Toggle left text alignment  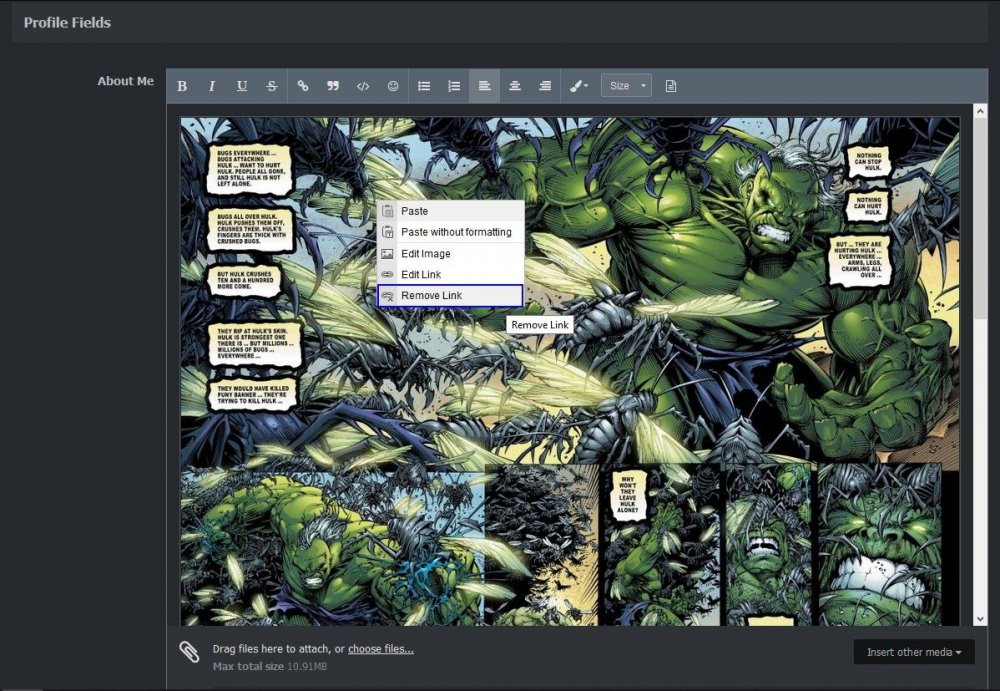click(485, 86)
